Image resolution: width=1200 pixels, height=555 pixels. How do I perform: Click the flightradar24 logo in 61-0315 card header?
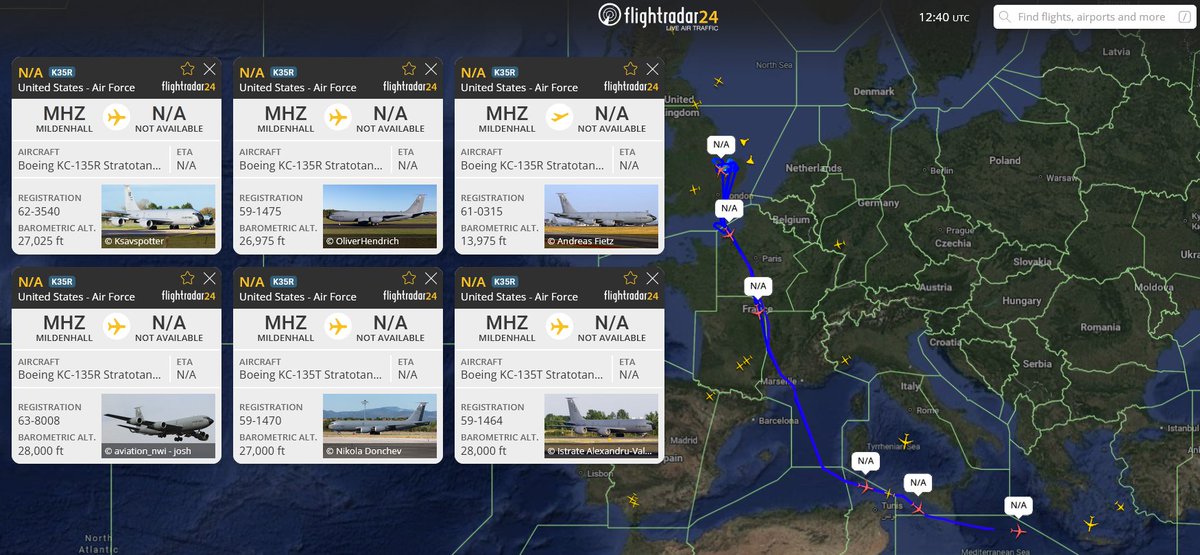630,87
